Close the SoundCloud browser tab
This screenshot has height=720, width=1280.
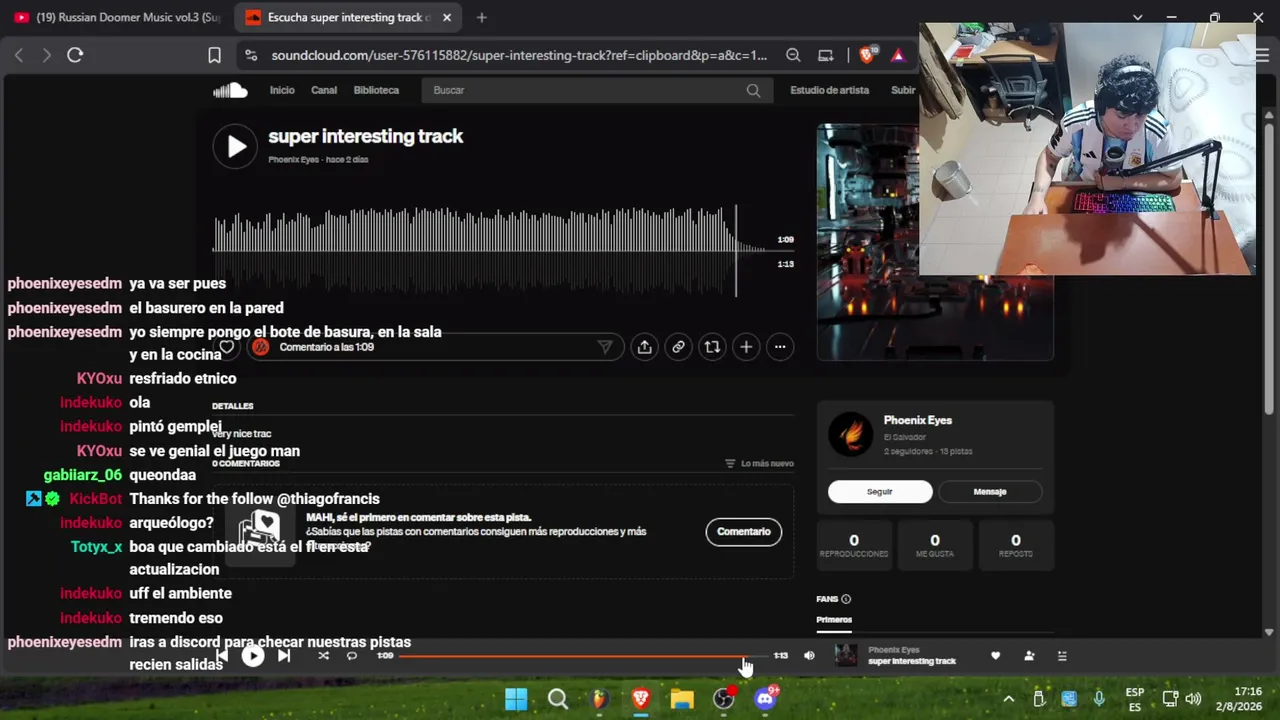pyautogui.click(x=447, y=18)
